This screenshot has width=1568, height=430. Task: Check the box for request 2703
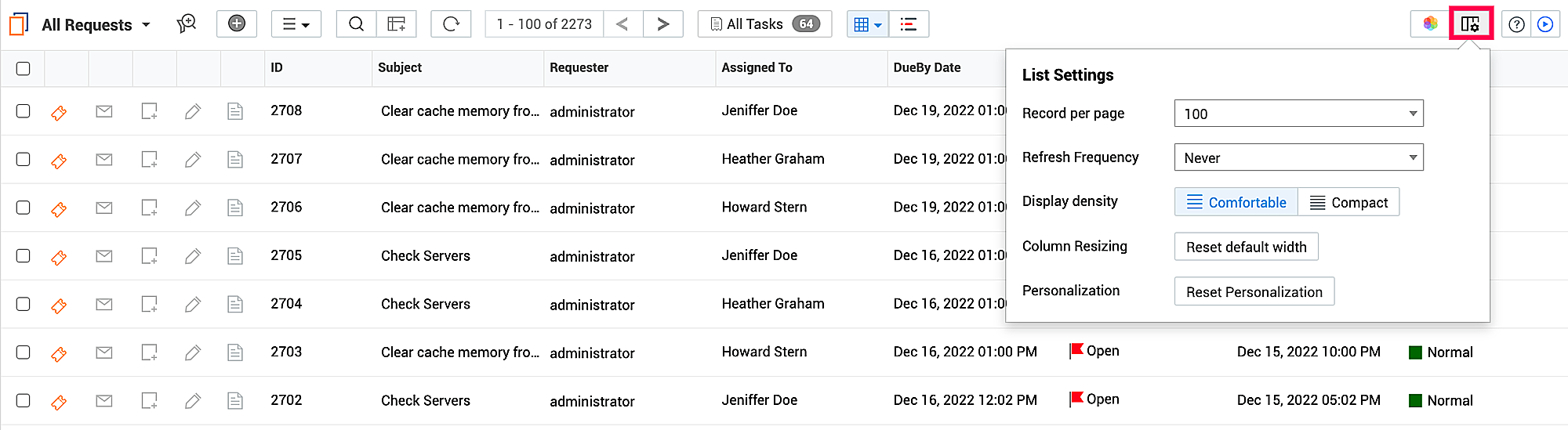pyautogui.click(x=24, y=352)
